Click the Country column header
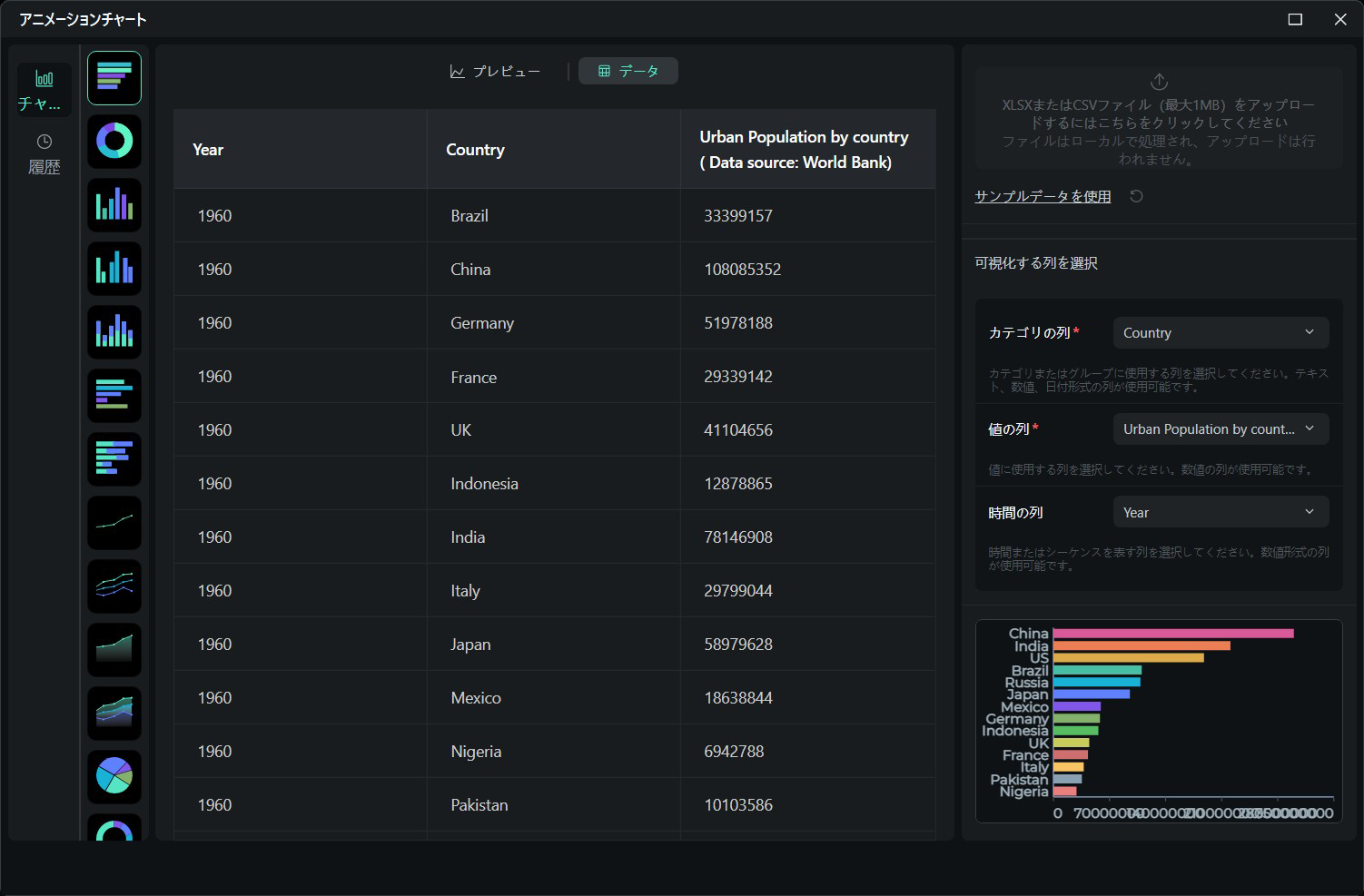Viewport: 1364px width, 896px height. coord(553,150)
